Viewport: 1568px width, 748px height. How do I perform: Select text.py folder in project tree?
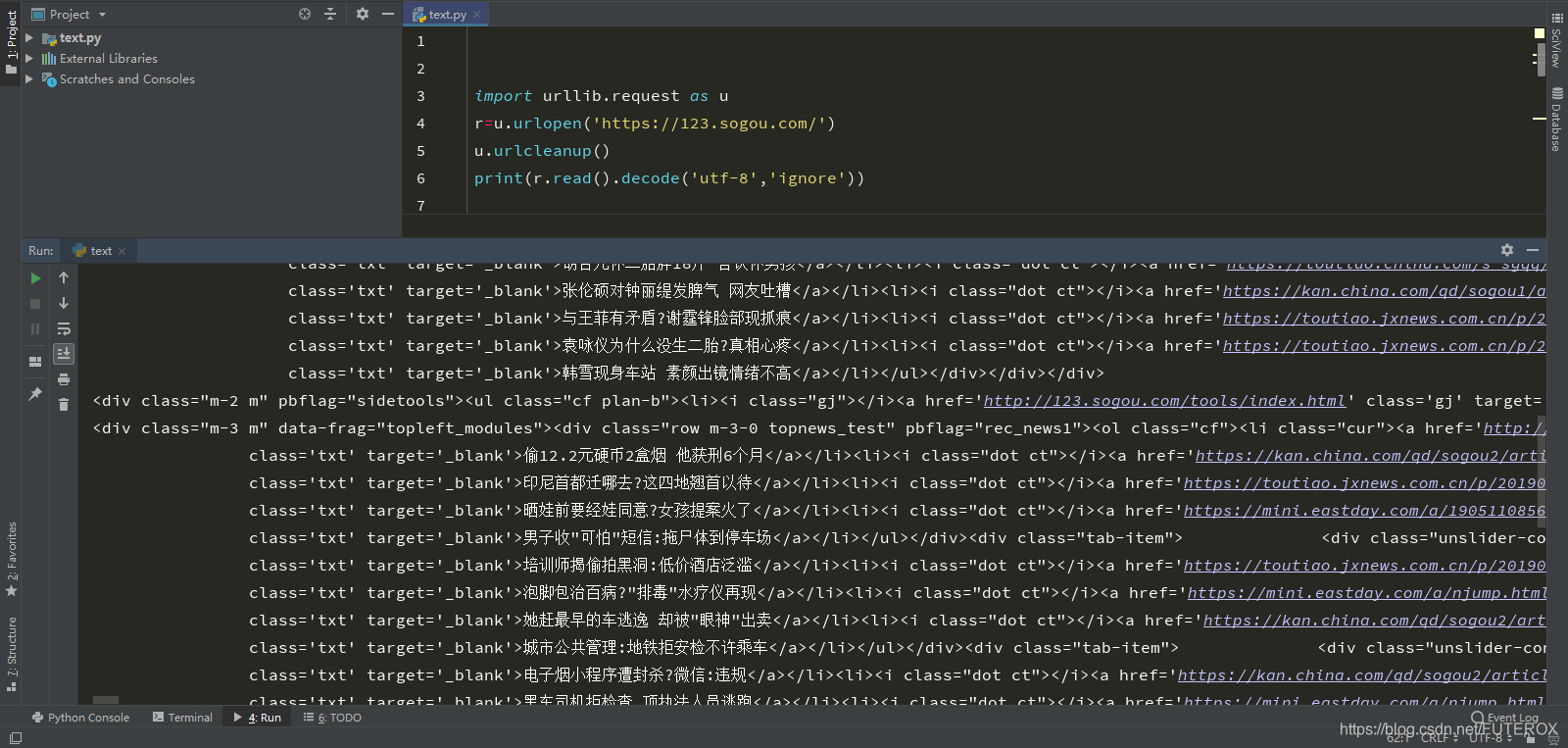coord(80,38)
